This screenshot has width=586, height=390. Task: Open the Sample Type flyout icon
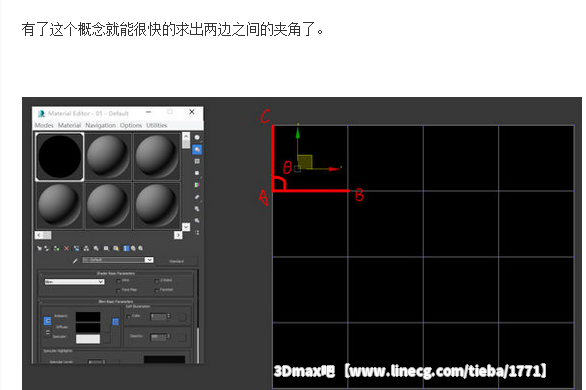197,137
